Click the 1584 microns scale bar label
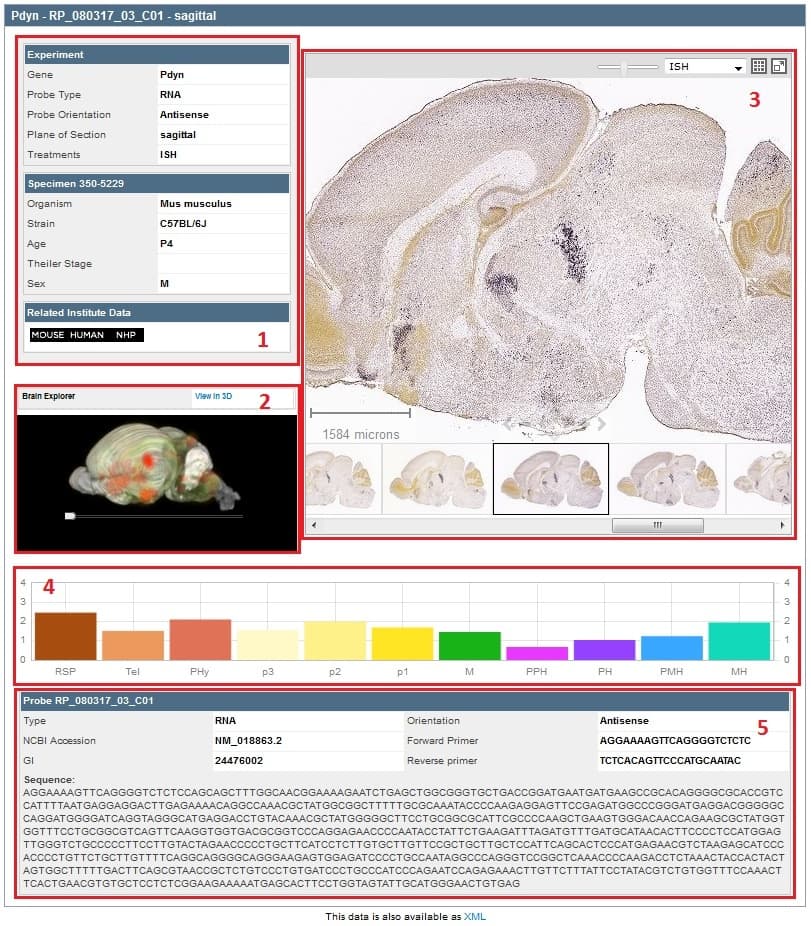Screen dimensions: 811x926 pos(361,435)
